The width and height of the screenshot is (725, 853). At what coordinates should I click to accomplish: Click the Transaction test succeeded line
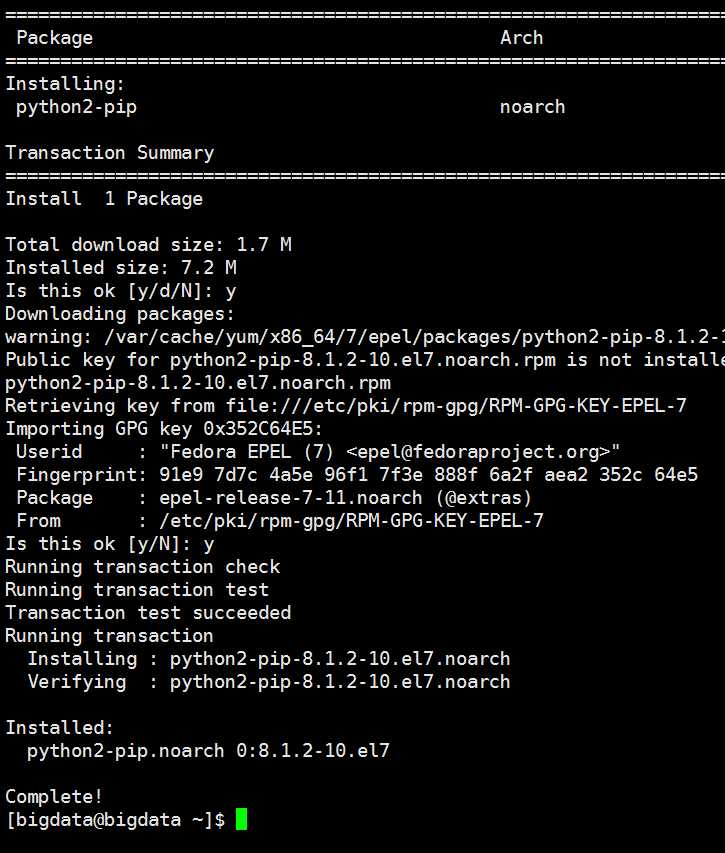click(x=148, y=613)
